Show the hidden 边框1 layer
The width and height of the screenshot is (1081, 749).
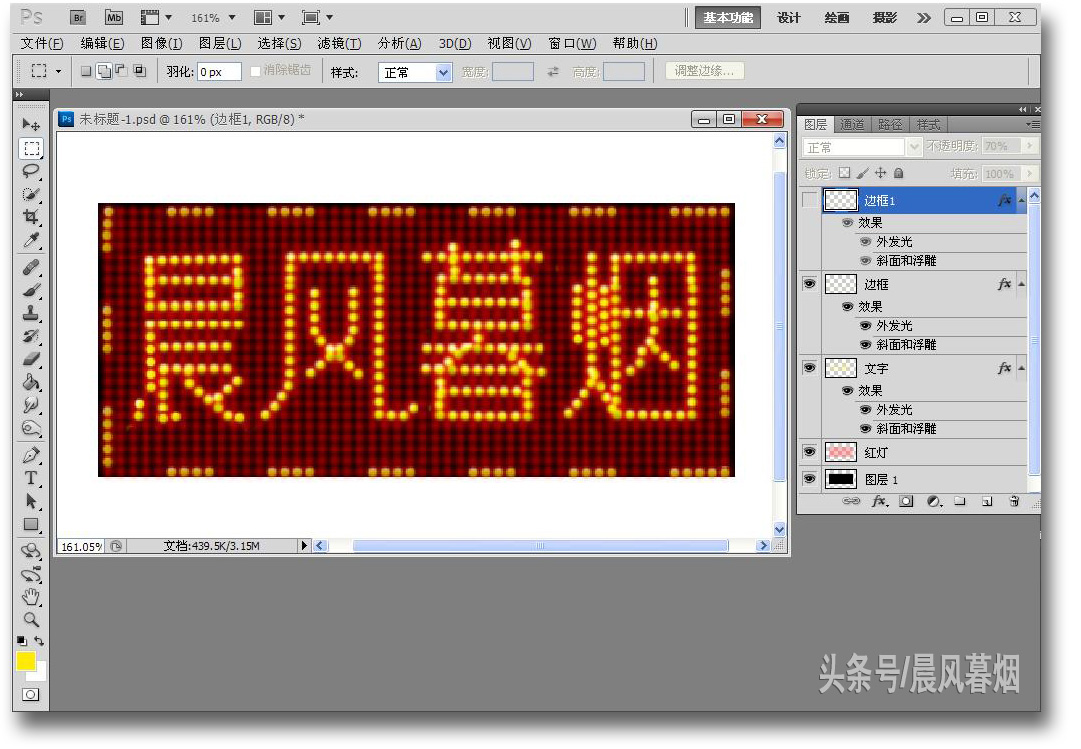(810, 199)
